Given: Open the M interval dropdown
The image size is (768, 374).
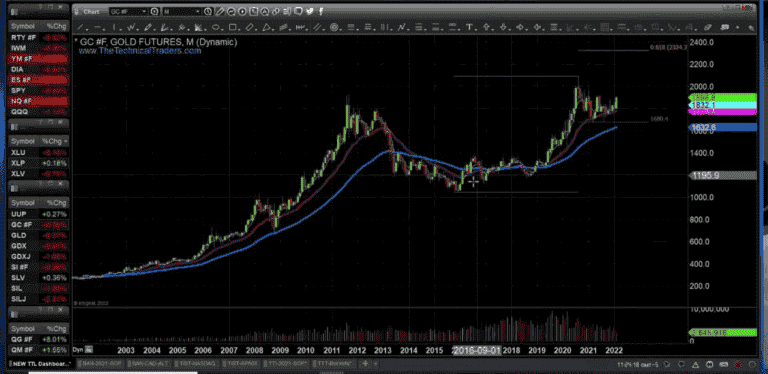Looking at the screenshot, I should 198,11.
